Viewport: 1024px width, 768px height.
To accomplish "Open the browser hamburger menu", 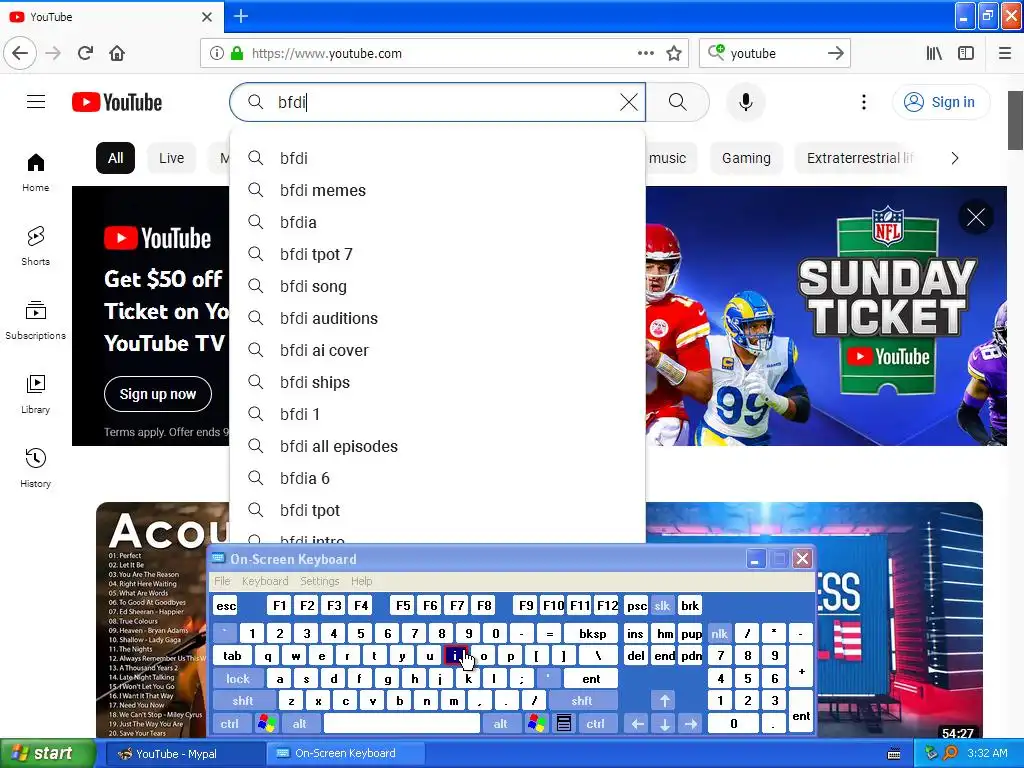I will 1004,53.
